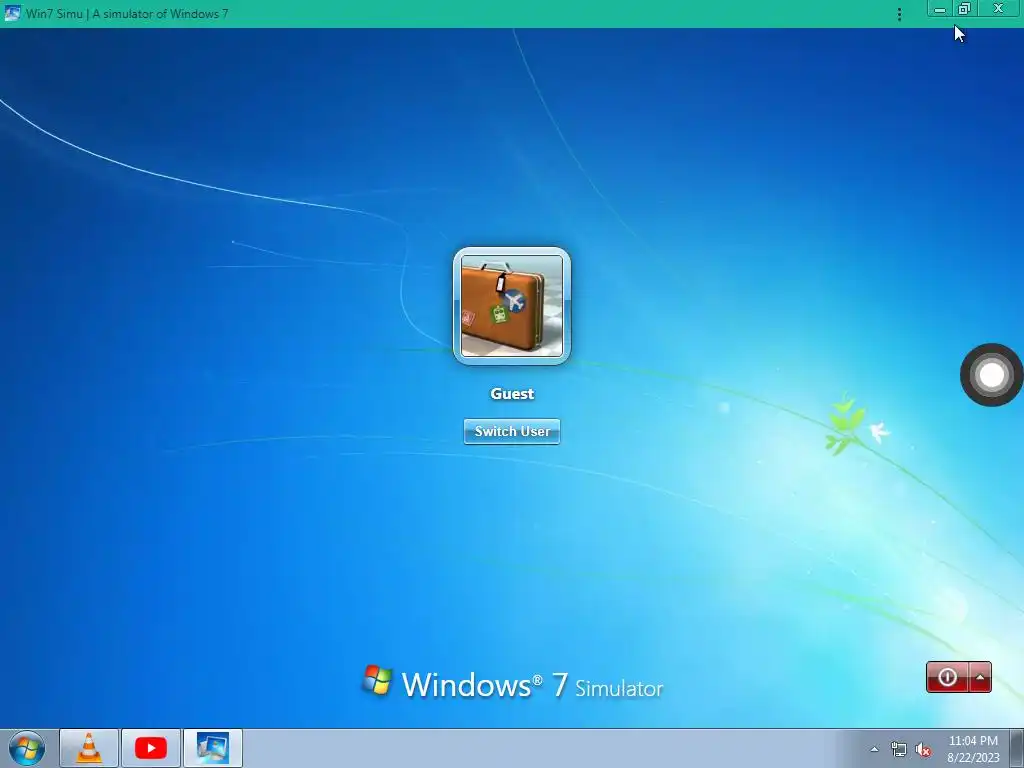Image resolution: width=1024 pixels, height=768 pixels.
Task: Expand the shutdown options arrow
Action: pos(980,677)
